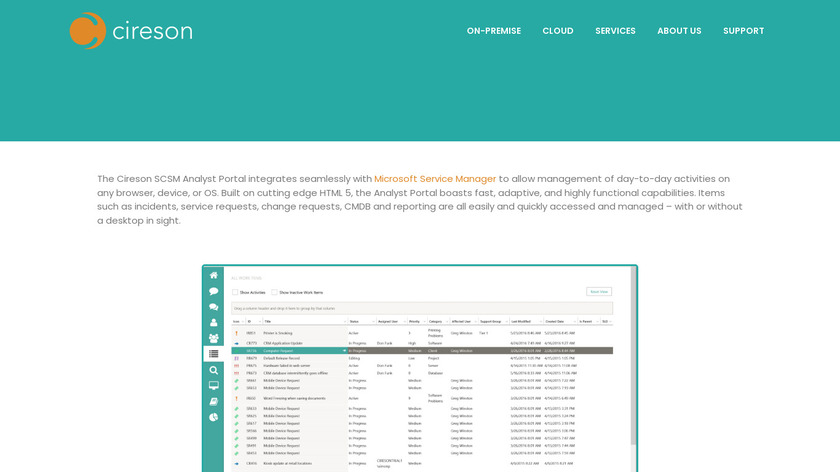Click the magnifier search sidebar icon
The image size is (840, 472).
[213, 370]
